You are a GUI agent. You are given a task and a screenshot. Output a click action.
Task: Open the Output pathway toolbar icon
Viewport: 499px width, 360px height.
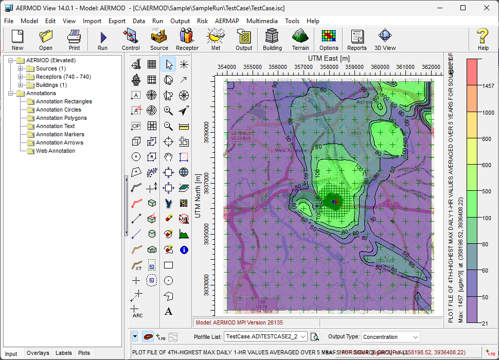[x=244, y=40]
